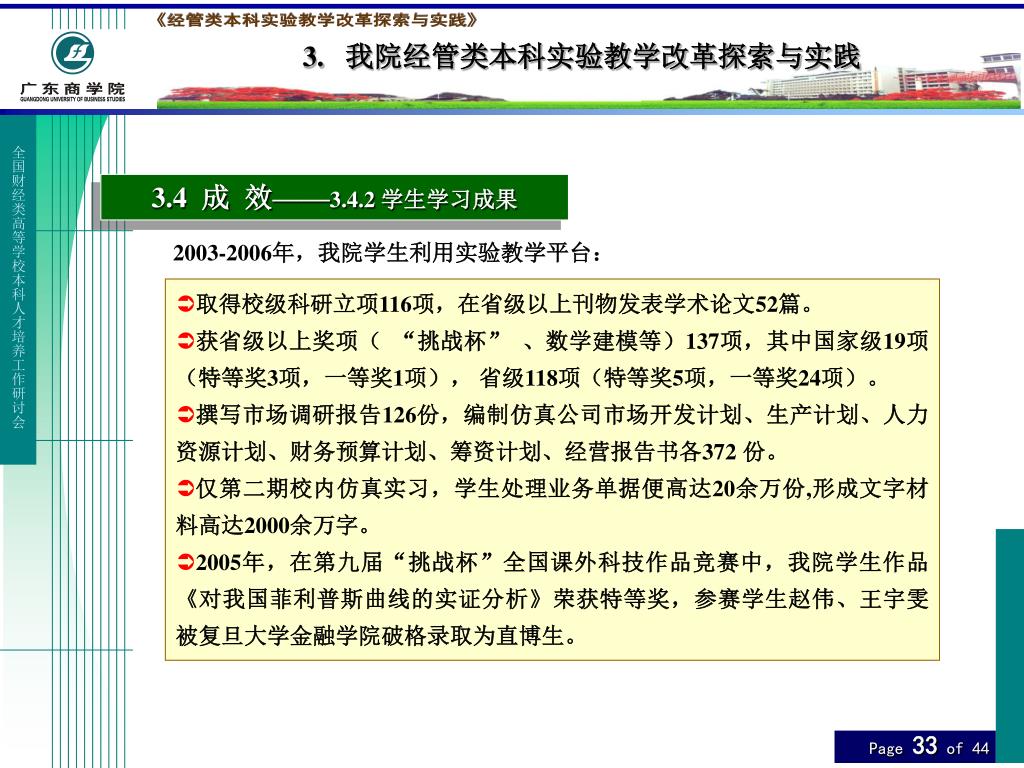Click the intro line 2003-2006年，我院学生利用实验教学平台
1024x768 pixels.
click(x=387, y=252)
